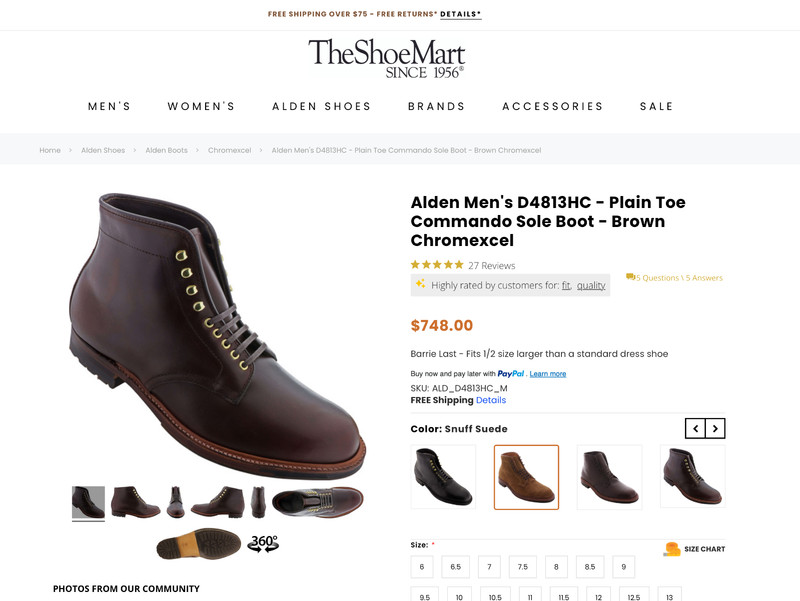The width and height of the screenshot is (800, 601).
Task: Click the left arrow in color selector
Action: tap(693, 427)
